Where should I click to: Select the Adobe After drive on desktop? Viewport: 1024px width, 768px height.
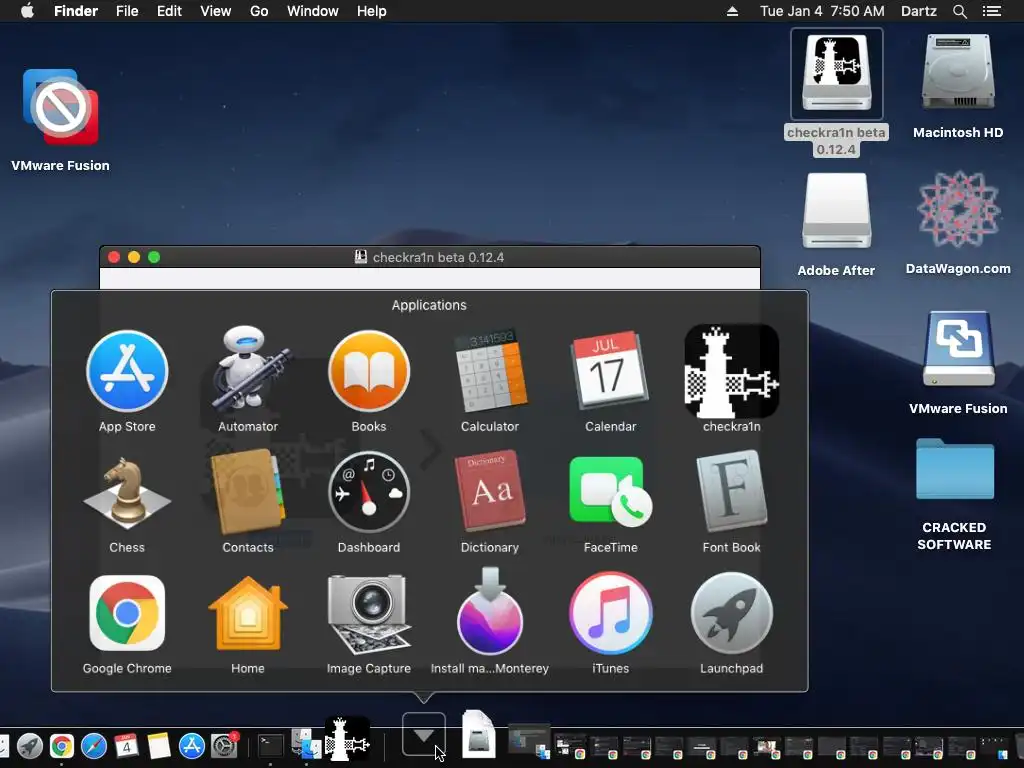click(x=837, y=212)
